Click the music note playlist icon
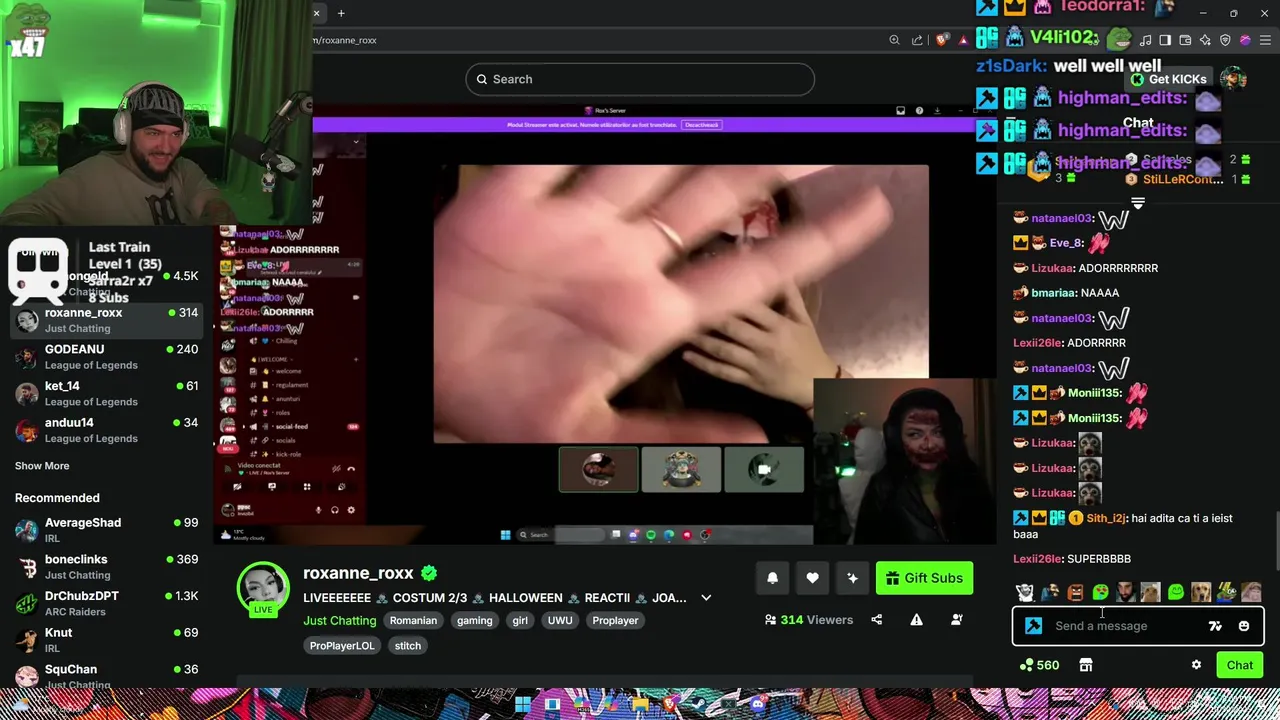The height and width of the screenshot is (720, 1280). [1145, 40]
